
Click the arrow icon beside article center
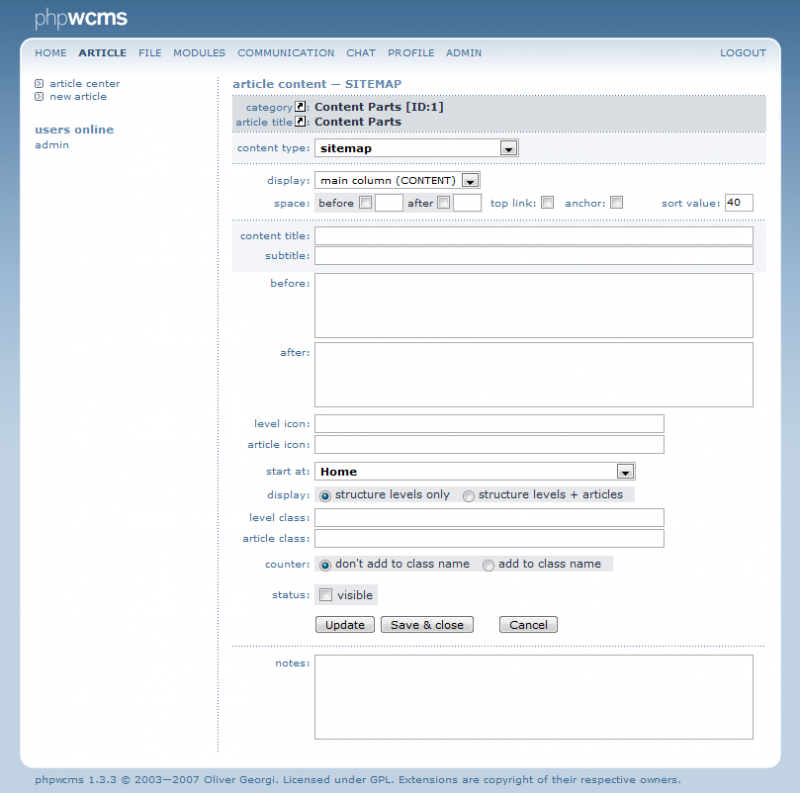(x=39, y=84)
